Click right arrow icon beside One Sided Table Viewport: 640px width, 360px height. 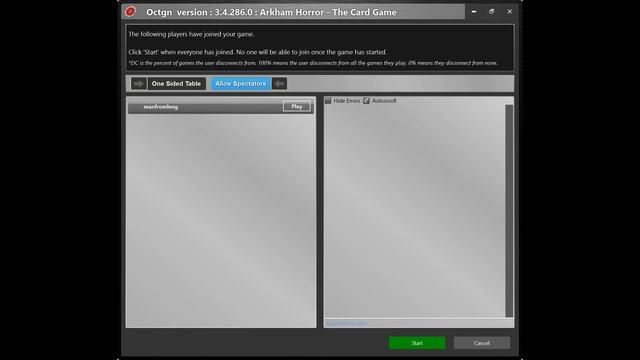pyautogui.click(x=138, y=84)
